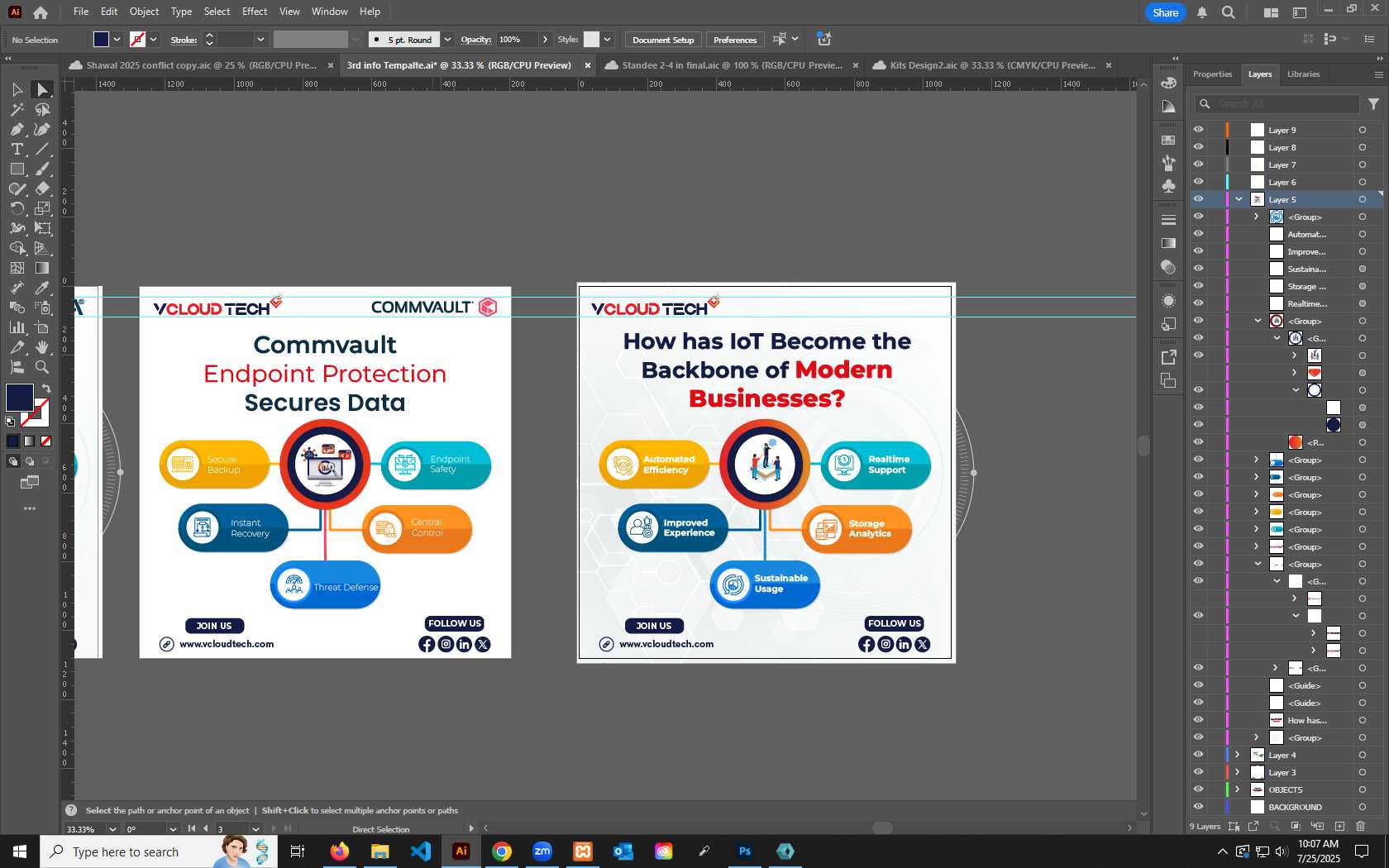Open the Window menu
The image size is (1389, 868).
(329, 12)
